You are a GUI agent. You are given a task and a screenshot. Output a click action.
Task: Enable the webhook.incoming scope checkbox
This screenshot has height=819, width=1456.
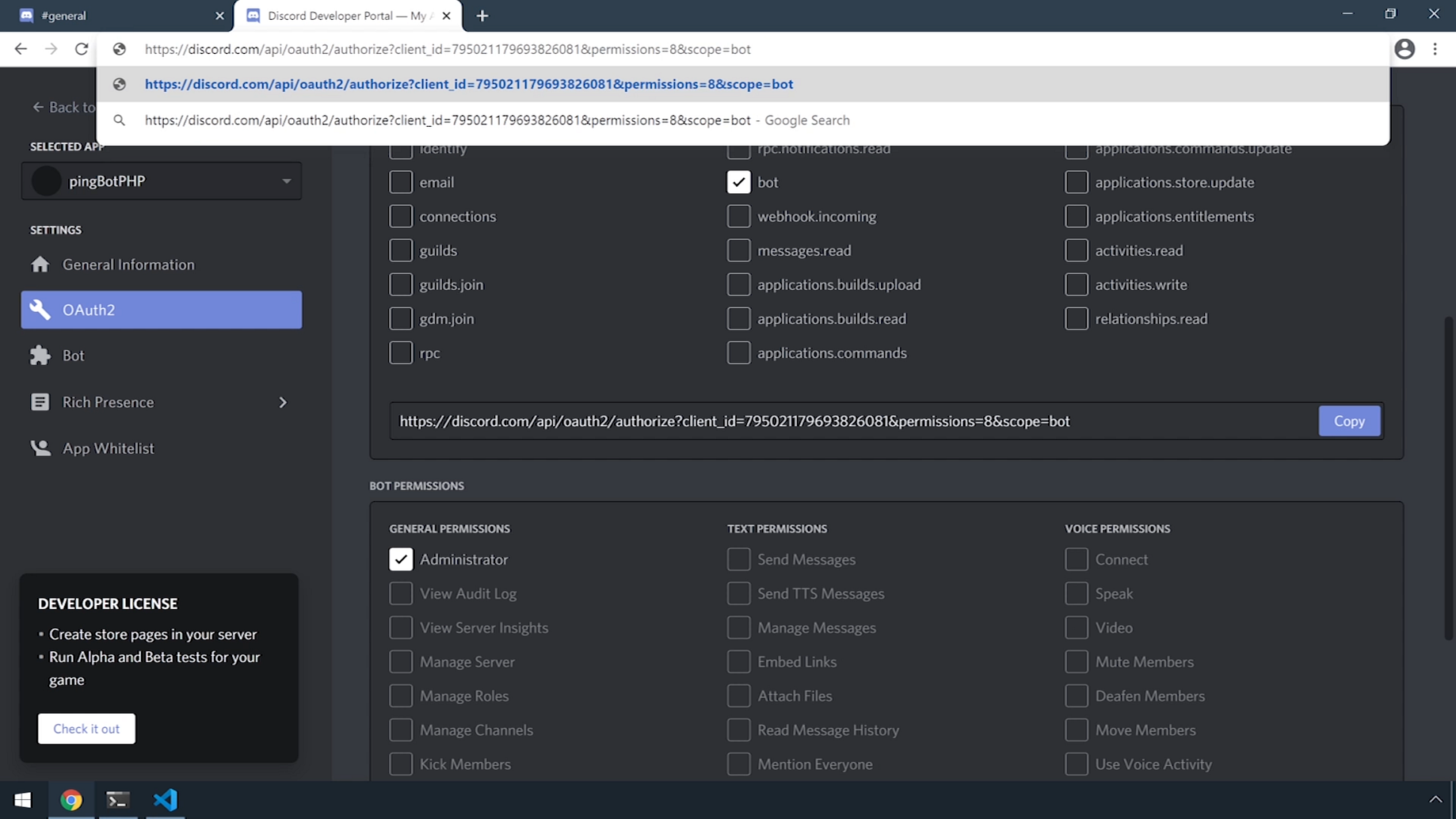pos(738,216)
